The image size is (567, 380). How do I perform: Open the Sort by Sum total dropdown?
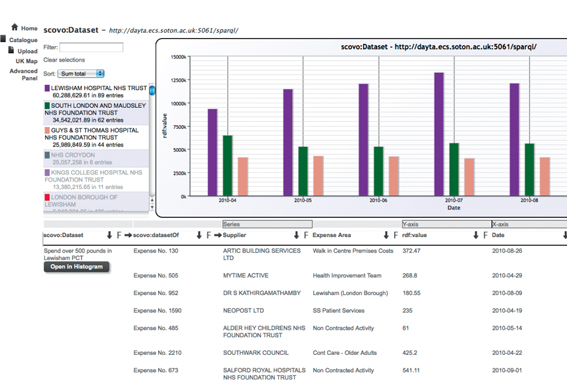click(81, 74)
